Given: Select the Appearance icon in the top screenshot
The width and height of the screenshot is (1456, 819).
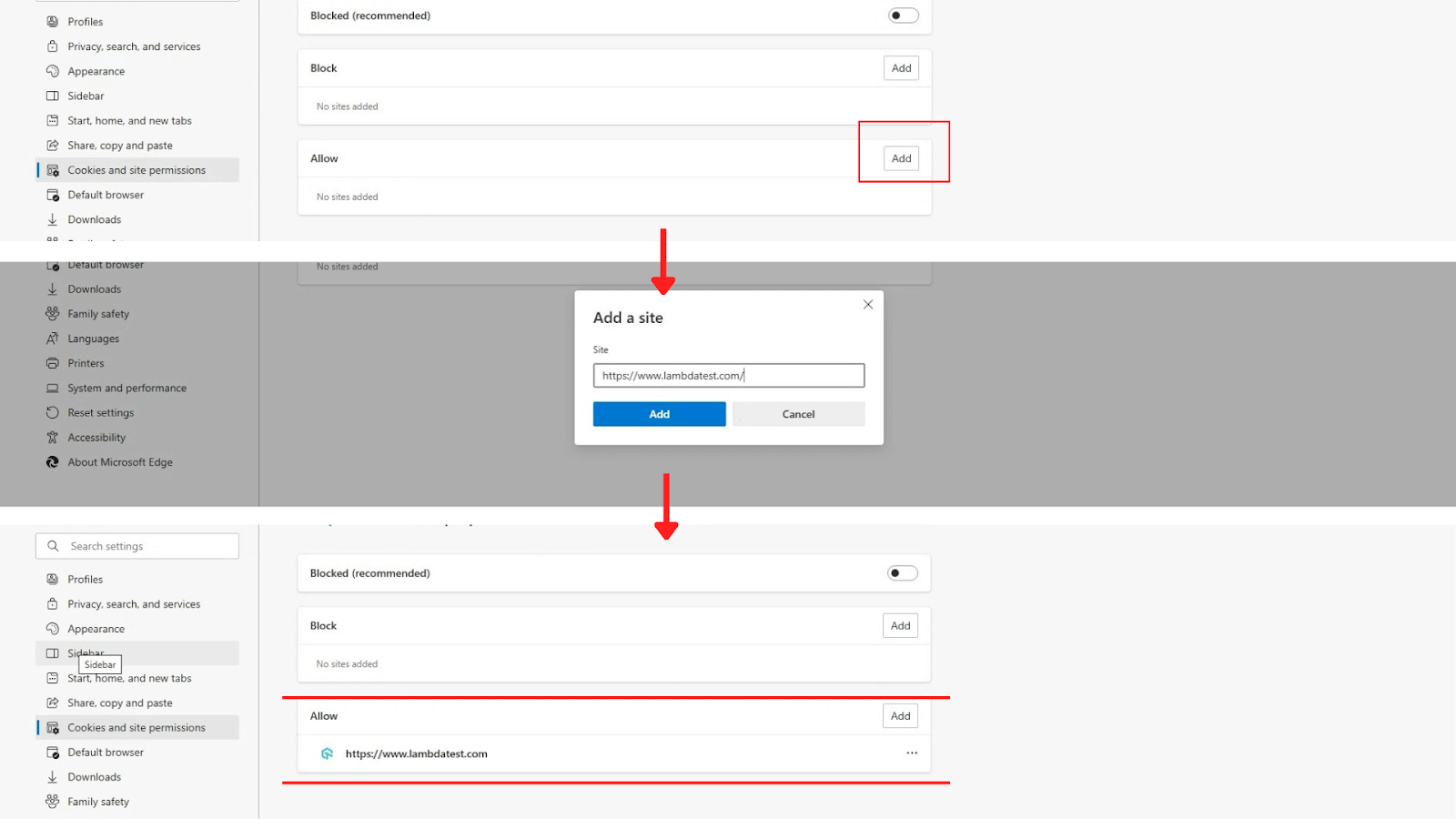Looking at the screenshot, I should (x=53, y=71).
